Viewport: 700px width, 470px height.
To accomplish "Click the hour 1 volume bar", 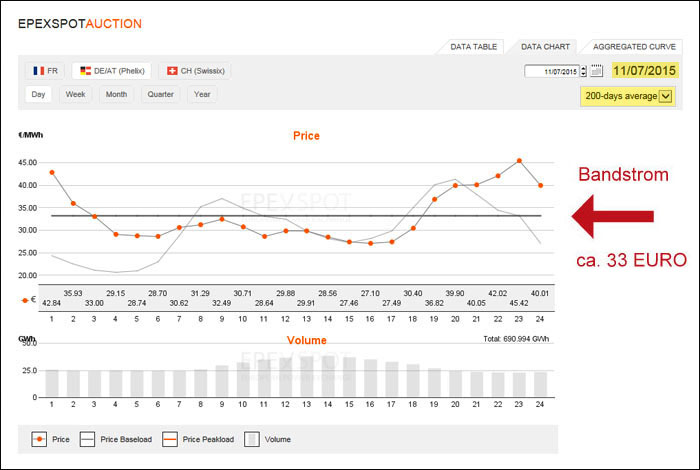I will (52, 383).
